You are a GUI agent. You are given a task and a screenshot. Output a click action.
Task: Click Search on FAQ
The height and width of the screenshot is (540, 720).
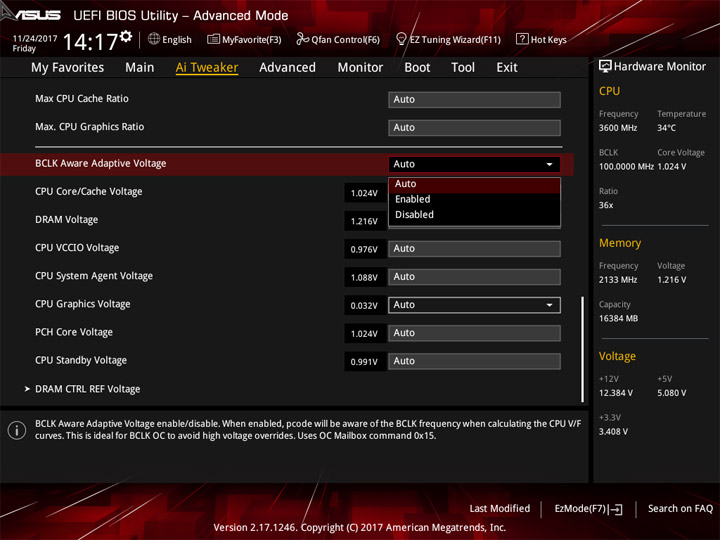(x=680, y=509)
